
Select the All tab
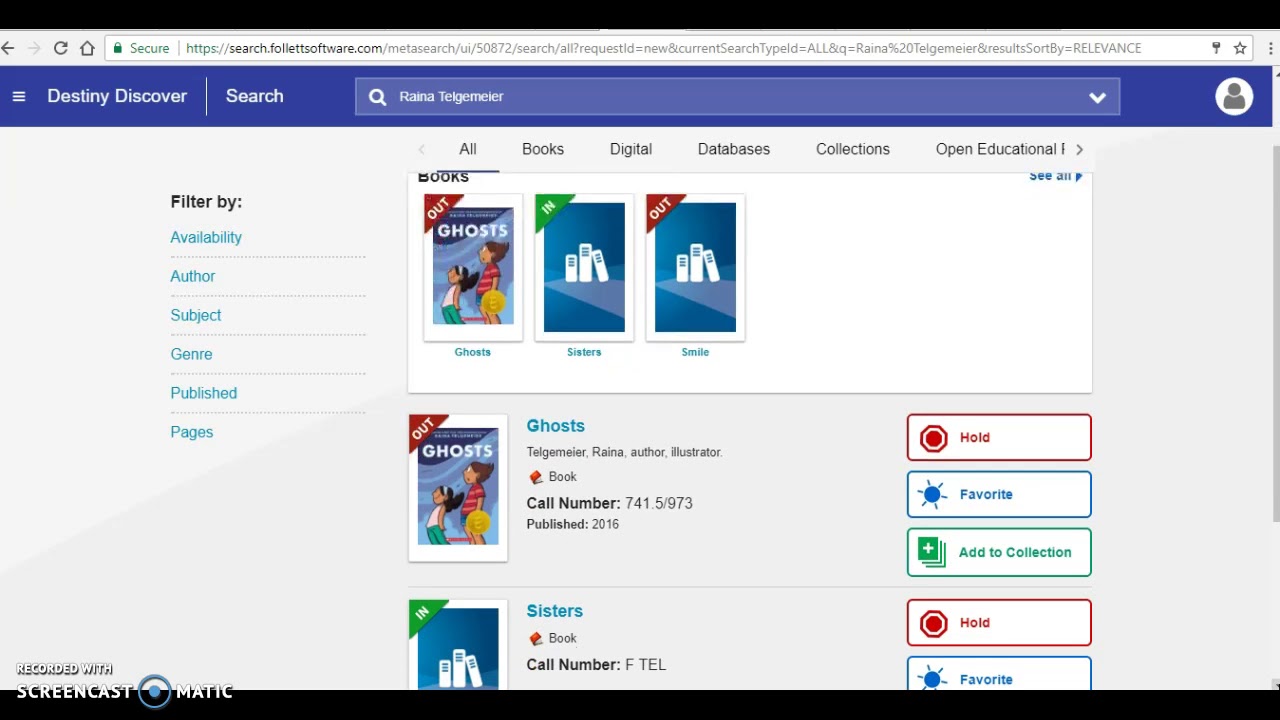pos(467,149)
